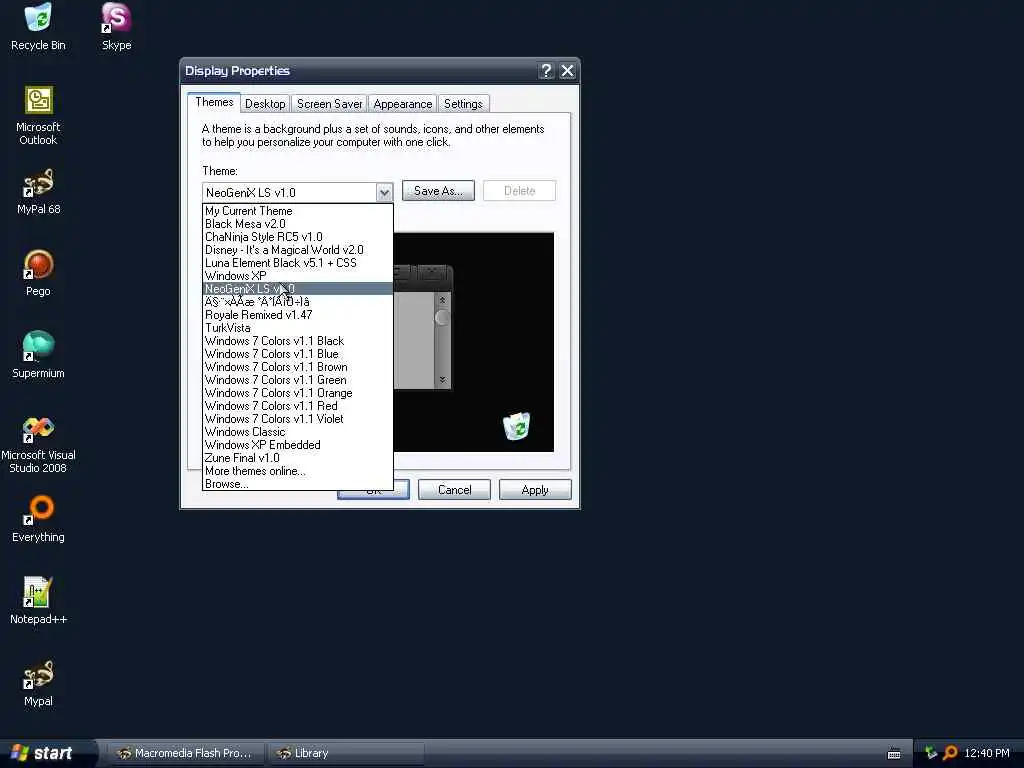Choose Windows 7 Colors v1.1 Brown
This screenshot has height=768, width=1024.
point(298,367)
